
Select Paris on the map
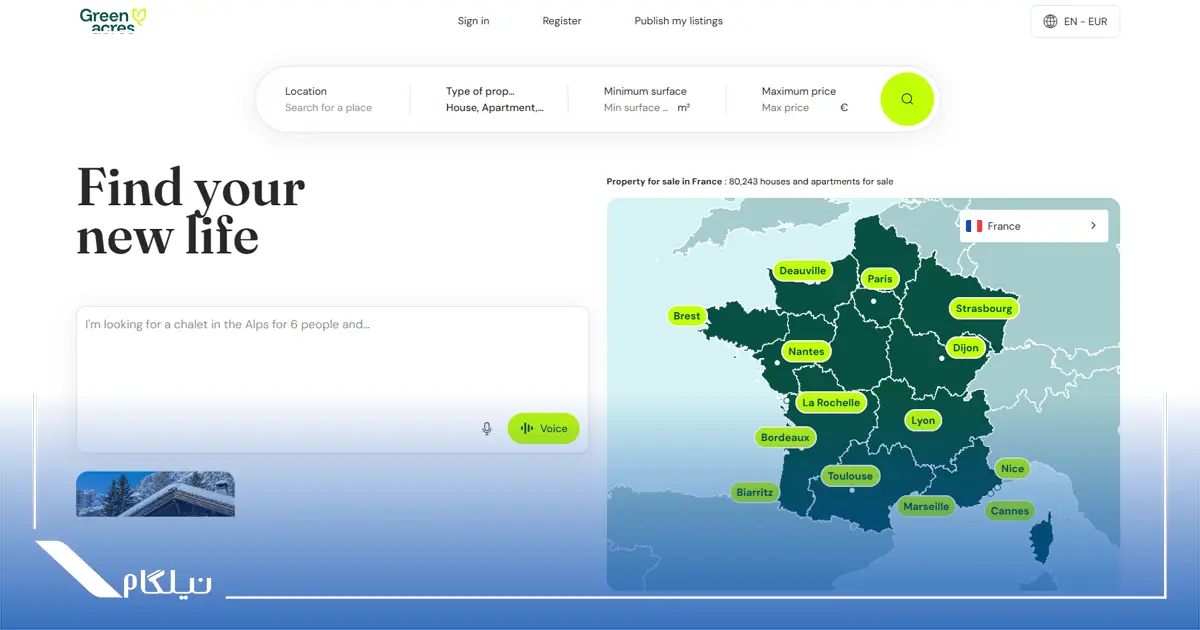pos(880,279)
